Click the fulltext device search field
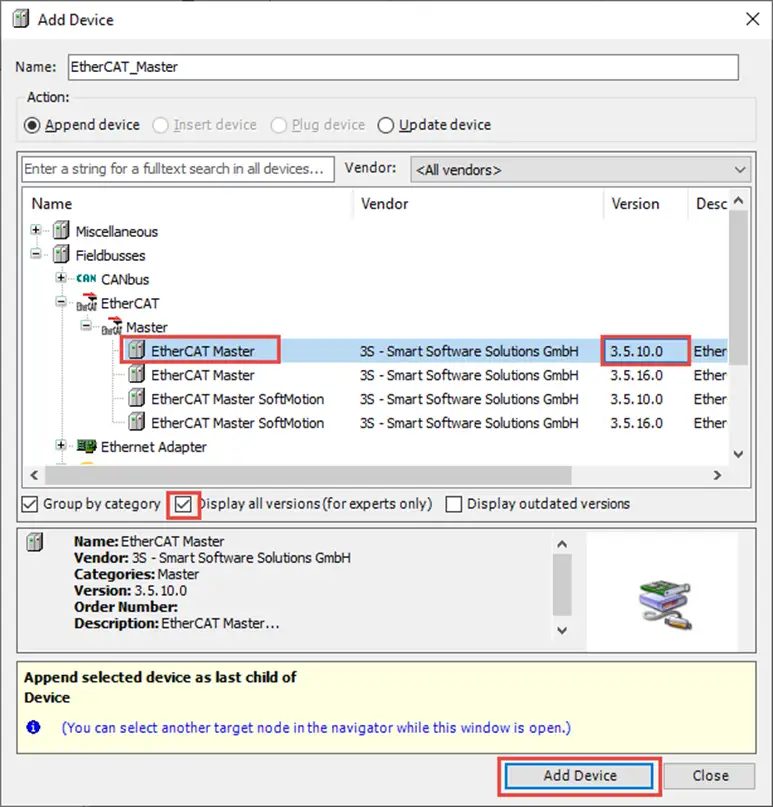 click(x=178, y=169)
